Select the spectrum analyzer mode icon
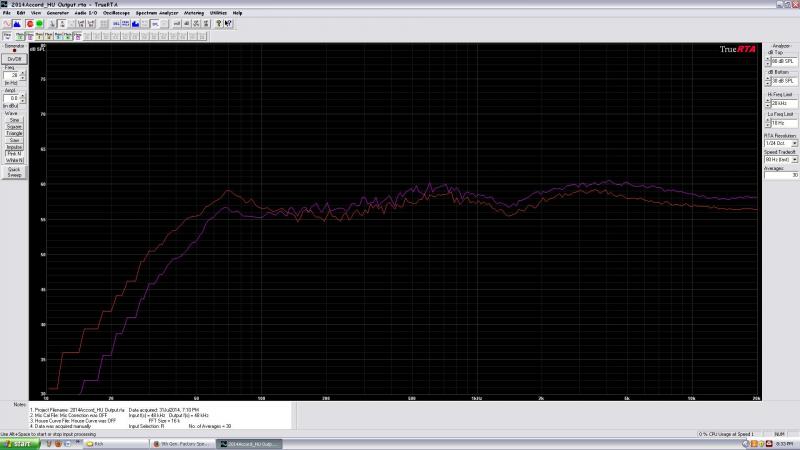The height and width of the screenshot is (450, 800). [x=18, y=23]
